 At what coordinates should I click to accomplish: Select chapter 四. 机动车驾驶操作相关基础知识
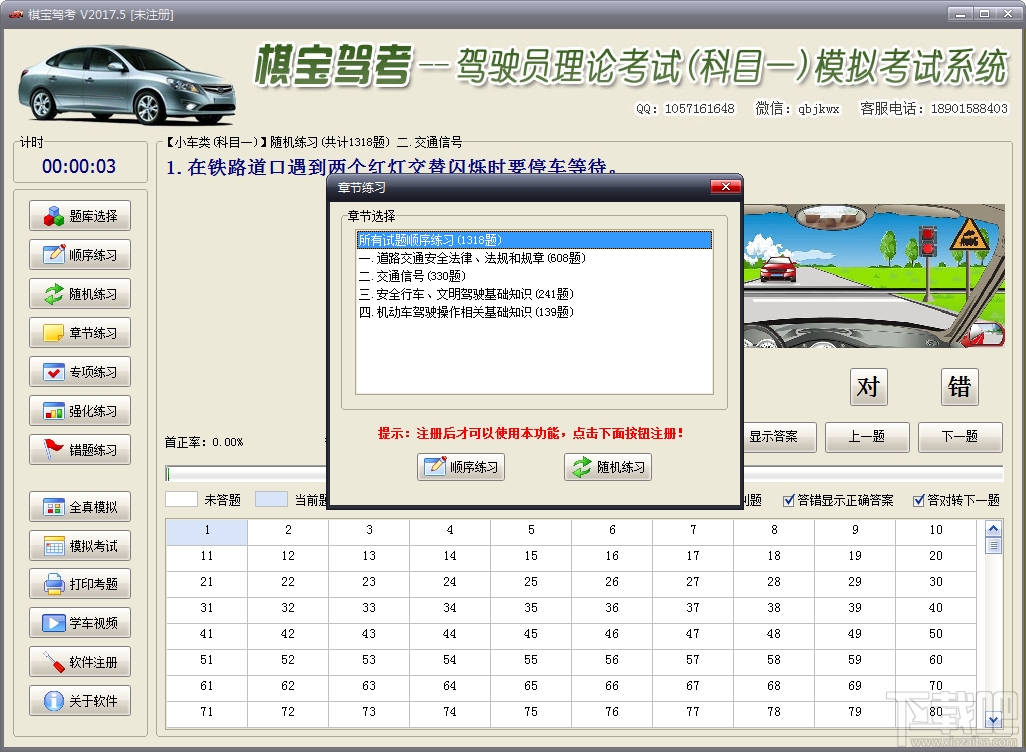(x=534, y=312)
